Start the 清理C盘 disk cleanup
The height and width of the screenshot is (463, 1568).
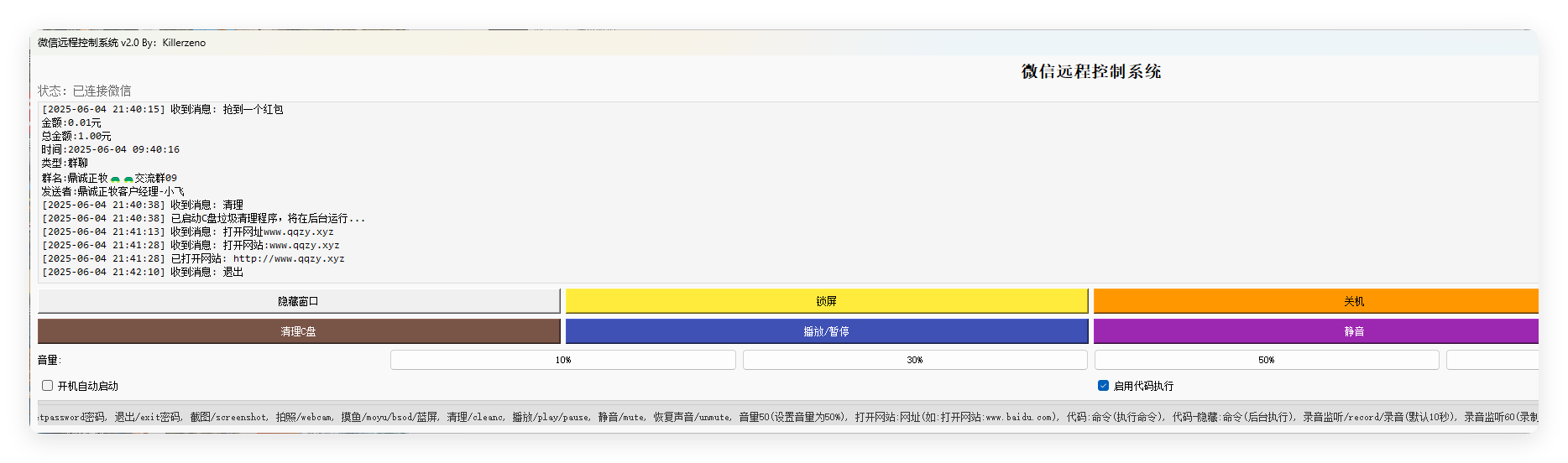298,331
